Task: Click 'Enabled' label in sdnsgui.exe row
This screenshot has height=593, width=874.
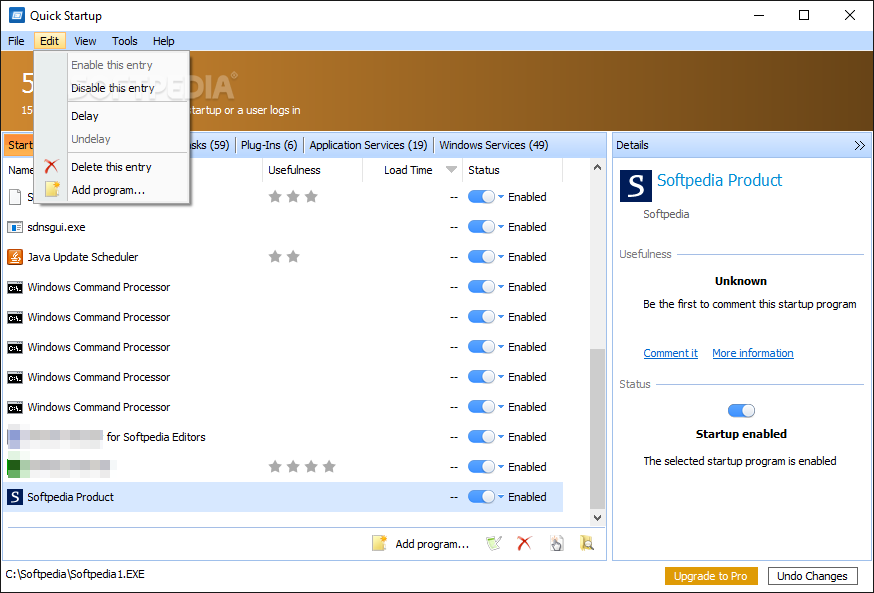Action: point(527,227)
